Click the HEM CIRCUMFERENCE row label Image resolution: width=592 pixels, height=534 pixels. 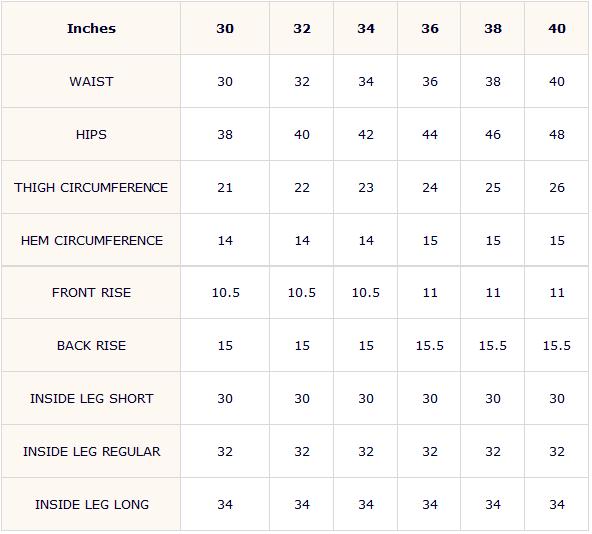click(92, 241)
